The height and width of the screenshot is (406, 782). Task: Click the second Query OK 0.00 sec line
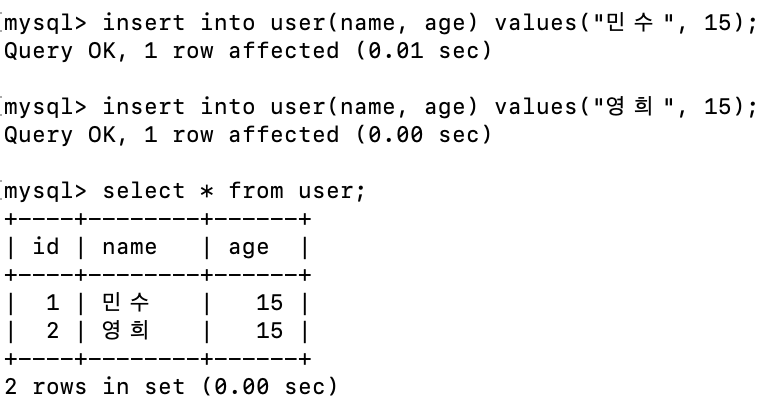click(247, 135)
